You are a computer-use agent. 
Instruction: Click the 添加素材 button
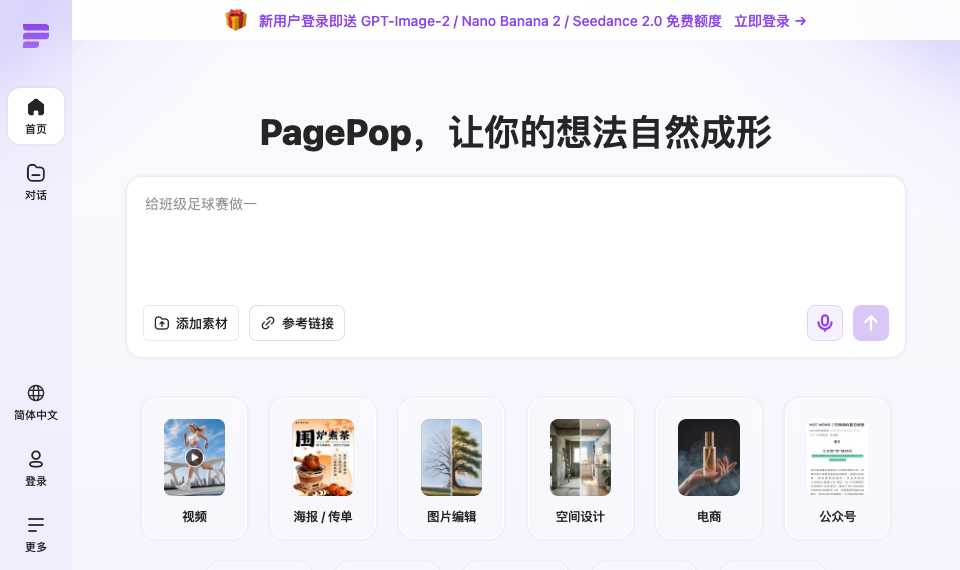191,323
